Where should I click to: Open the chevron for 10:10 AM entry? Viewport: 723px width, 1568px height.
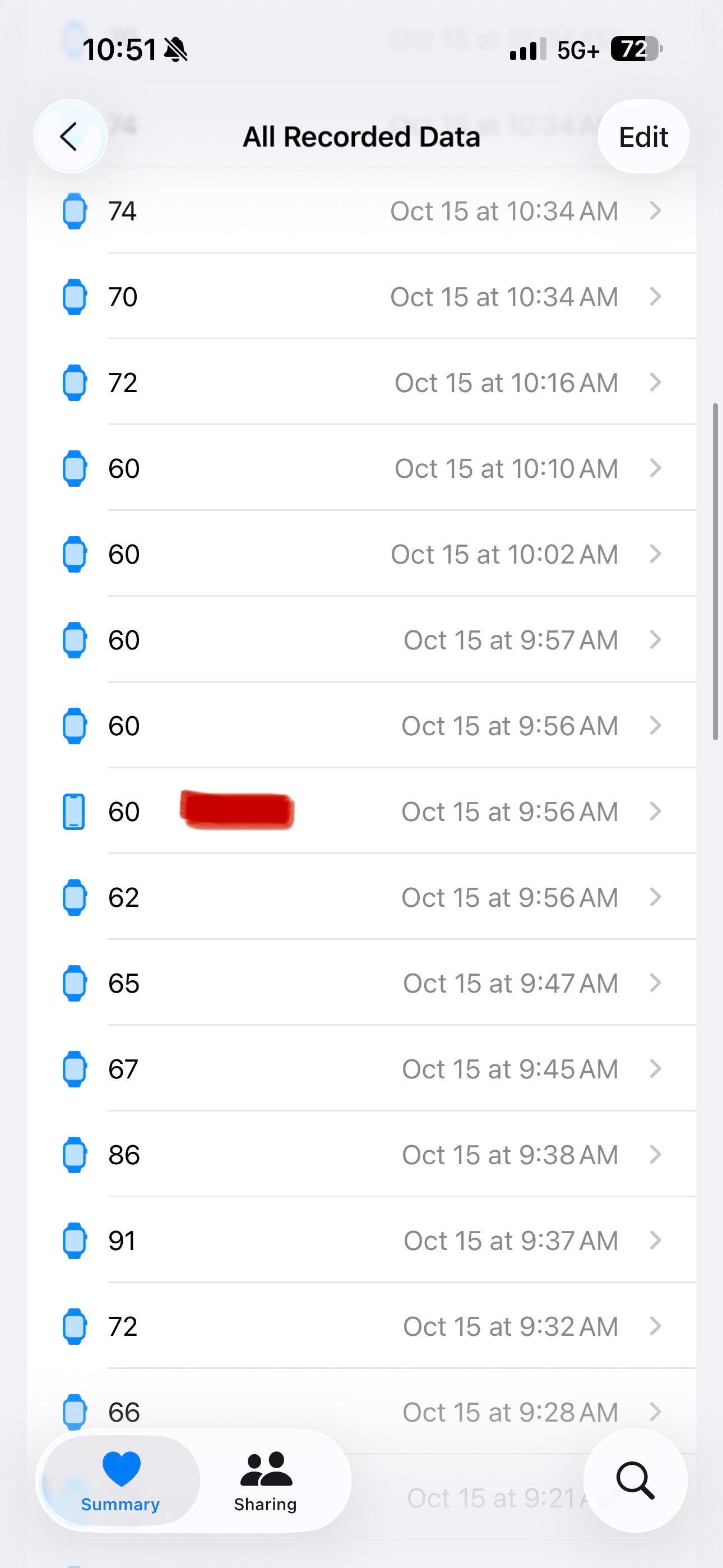[655, 468]
